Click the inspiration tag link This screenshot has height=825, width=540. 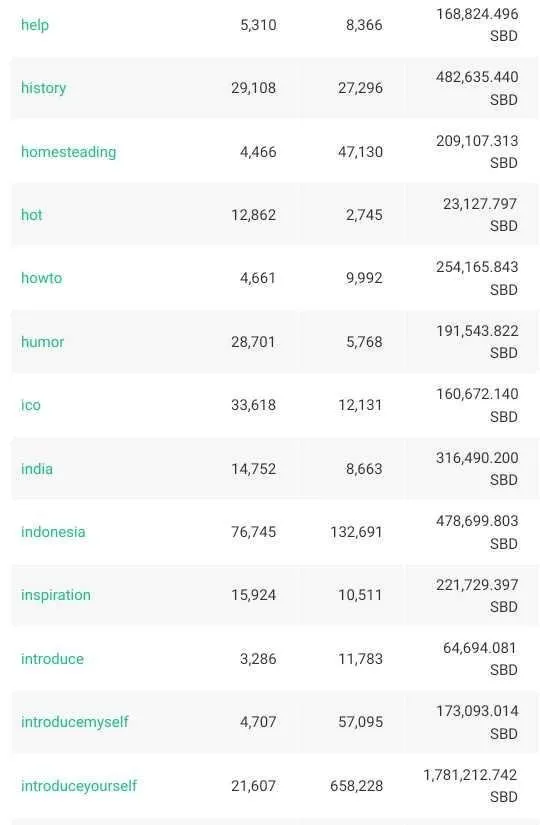[x=56, y=595]
